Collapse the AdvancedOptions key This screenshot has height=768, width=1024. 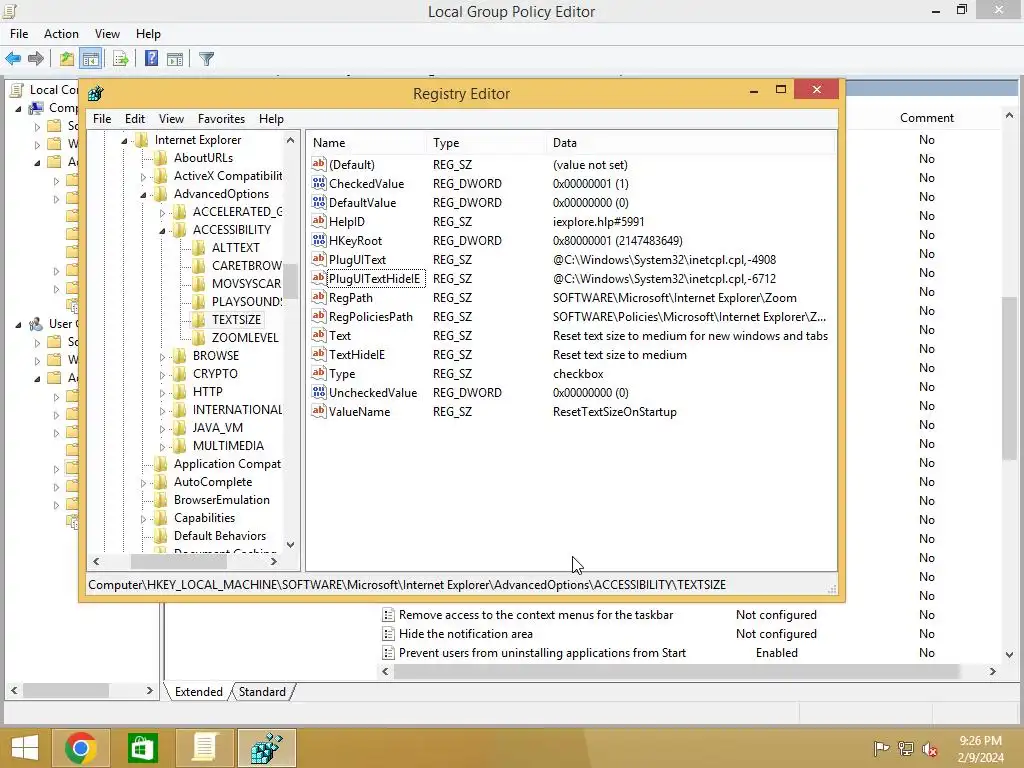pos(143,195)
